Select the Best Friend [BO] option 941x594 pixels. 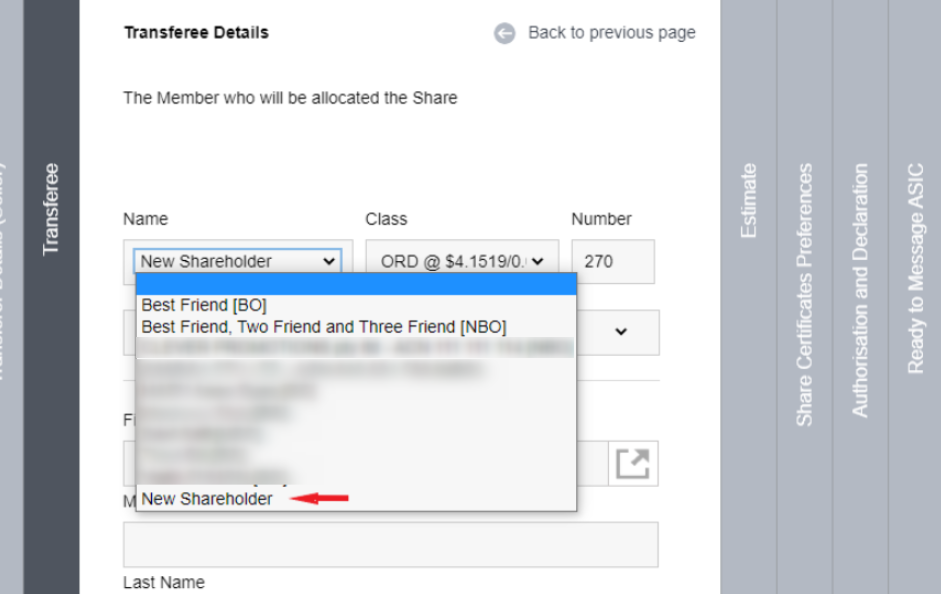202,304
